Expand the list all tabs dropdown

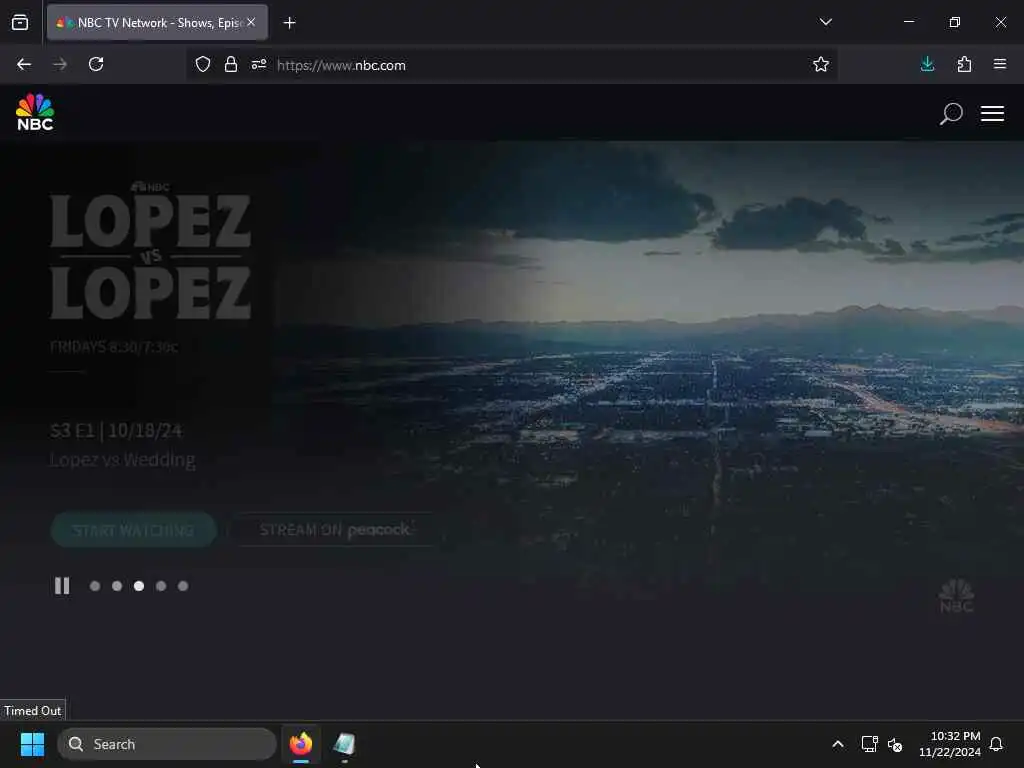click(826, 22)
